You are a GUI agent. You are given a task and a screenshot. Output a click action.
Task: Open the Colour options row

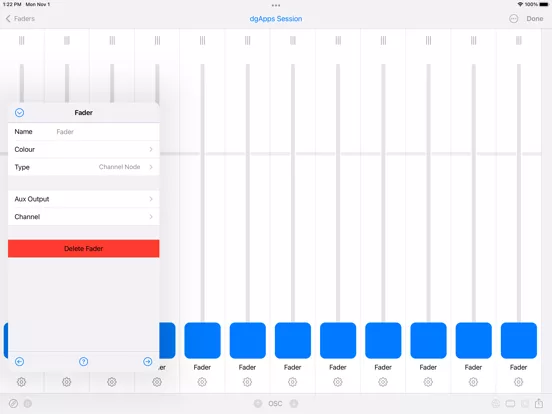point(84,149)
